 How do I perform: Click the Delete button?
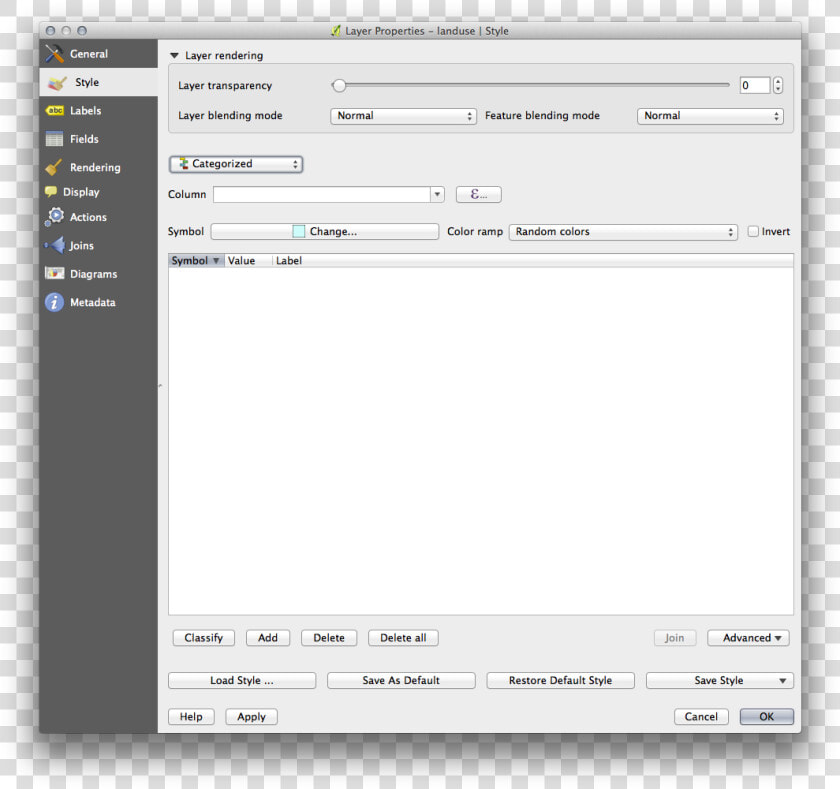pos(329,637)
